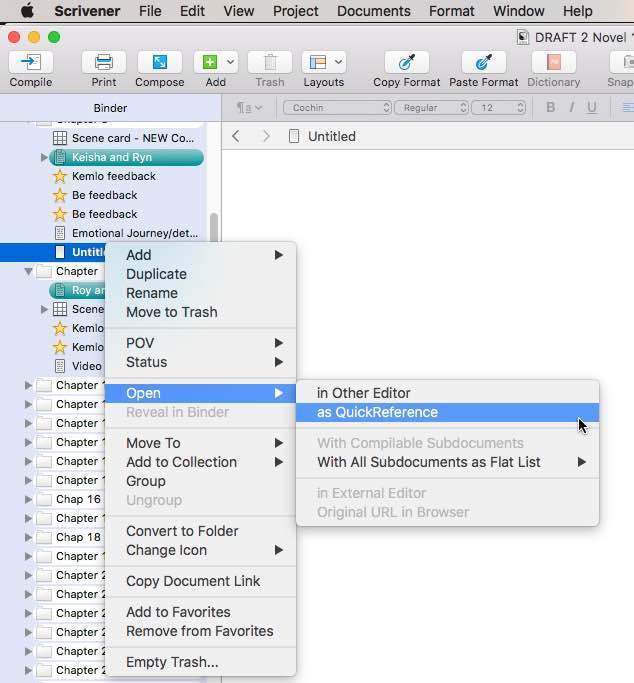This screenshot has width=634, height=683.
Task: Choose Move to Trash menu entry
Action: (201, 312)
